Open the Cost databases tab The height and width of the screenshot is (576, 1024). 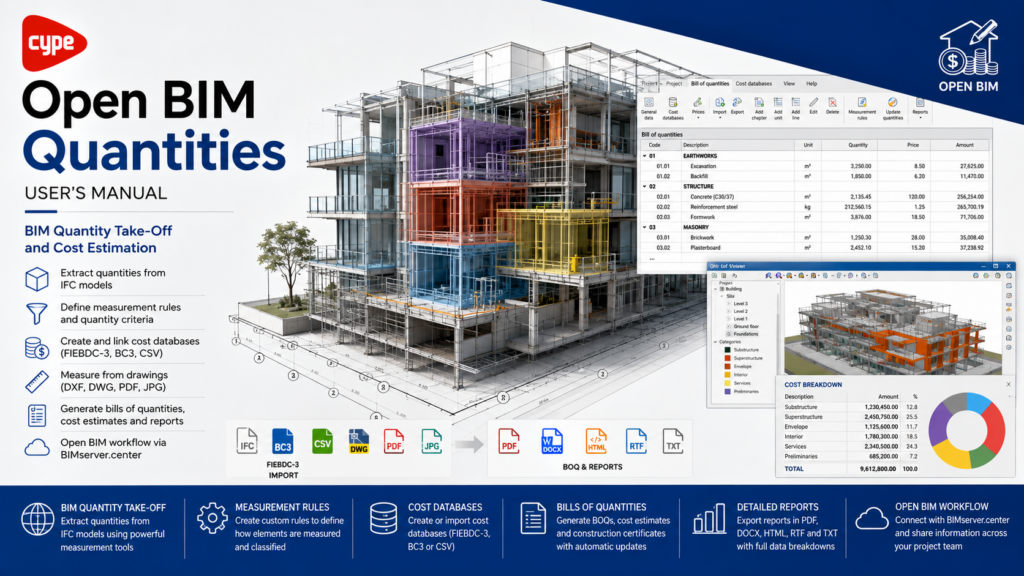[x=754, y=84]
